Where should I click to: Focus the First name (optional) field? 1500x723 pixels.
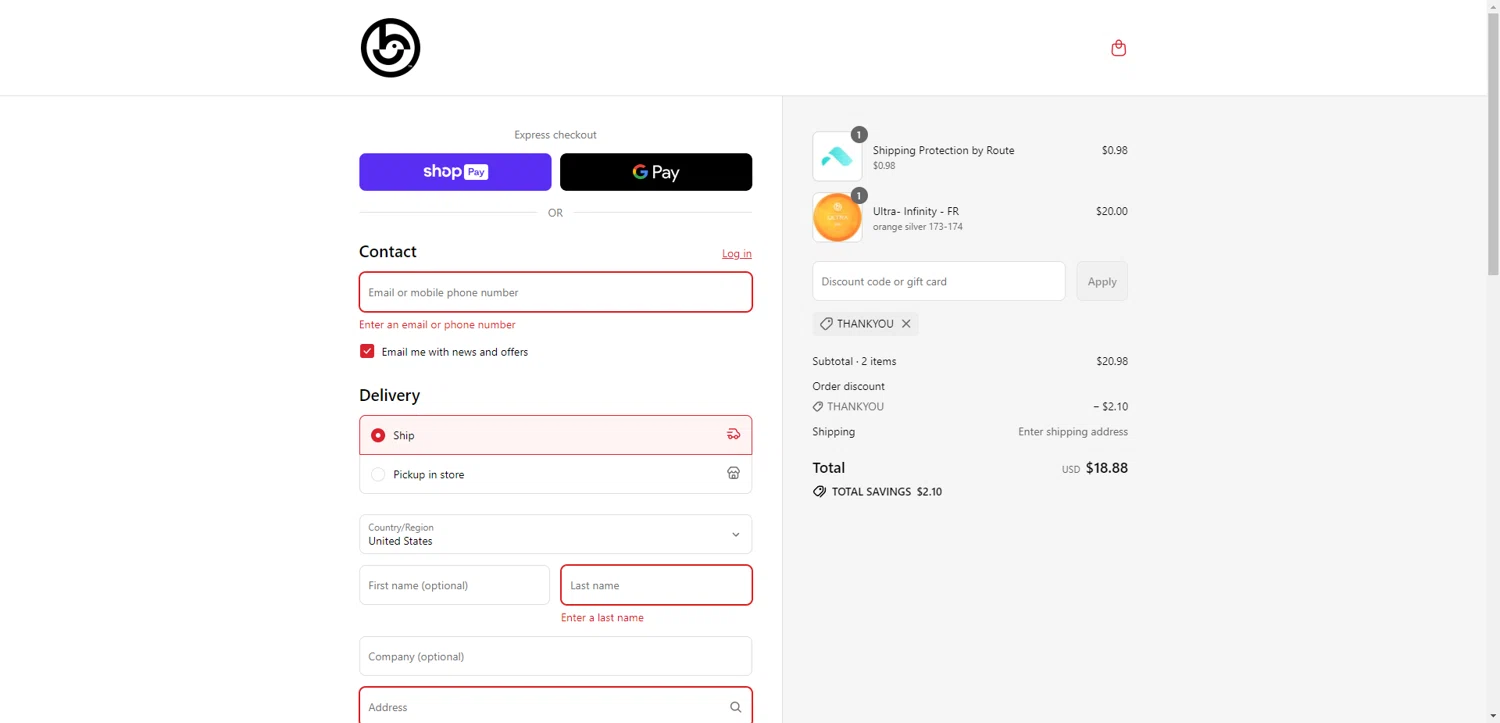pyautogui.click(x=454, y=585)
